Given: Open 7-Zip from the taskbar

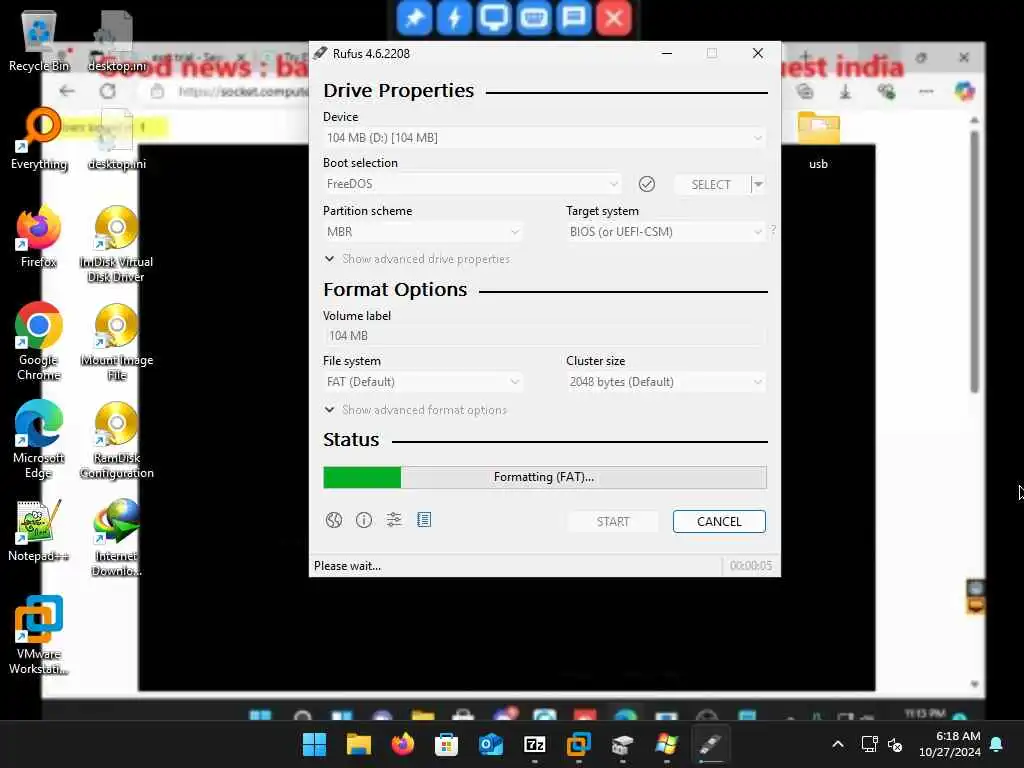Looking at the screenshot, I should (x=535, y=744).
